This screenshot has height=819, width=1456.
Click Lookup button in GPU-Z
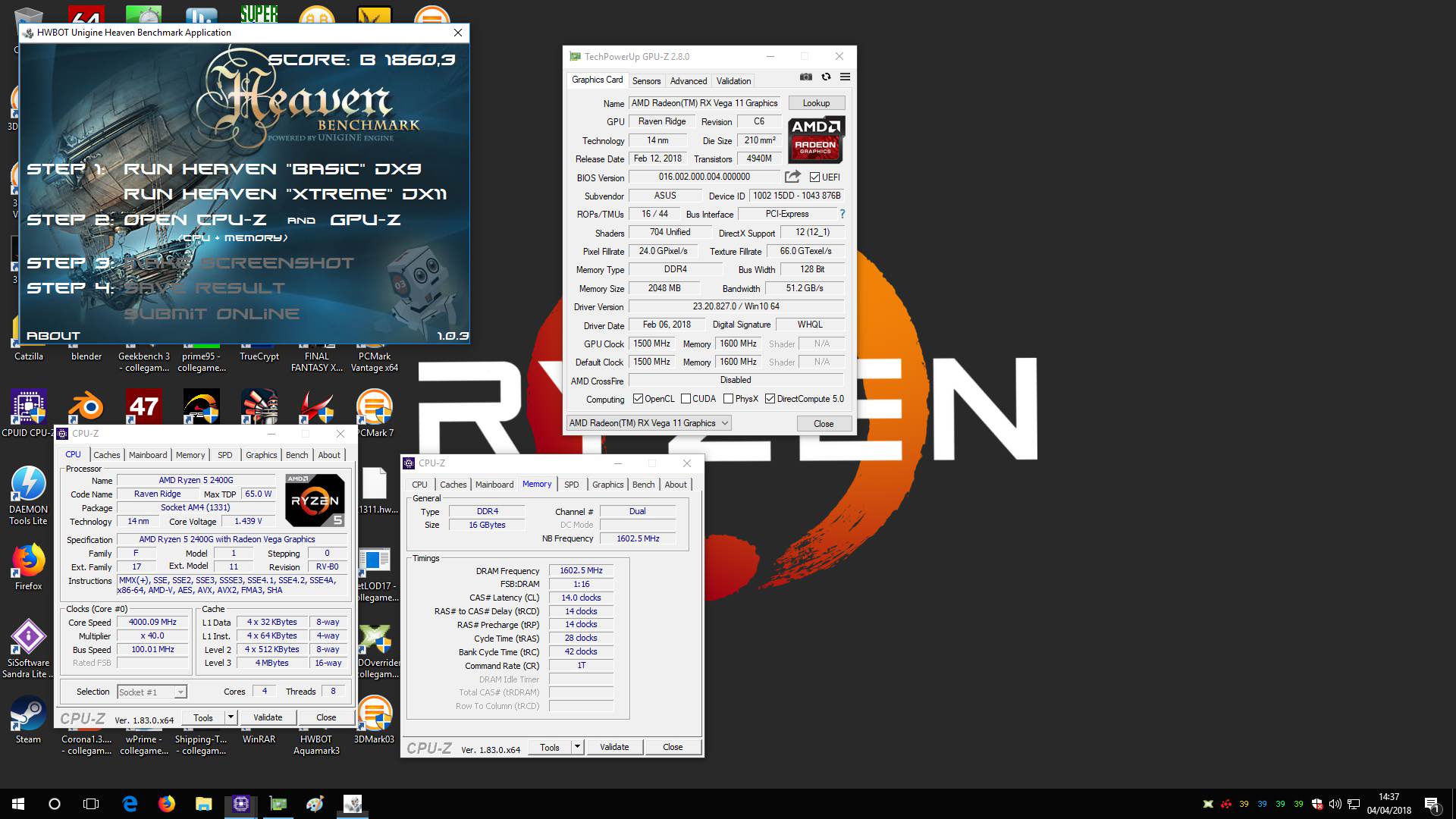click(x=817, y=103)
